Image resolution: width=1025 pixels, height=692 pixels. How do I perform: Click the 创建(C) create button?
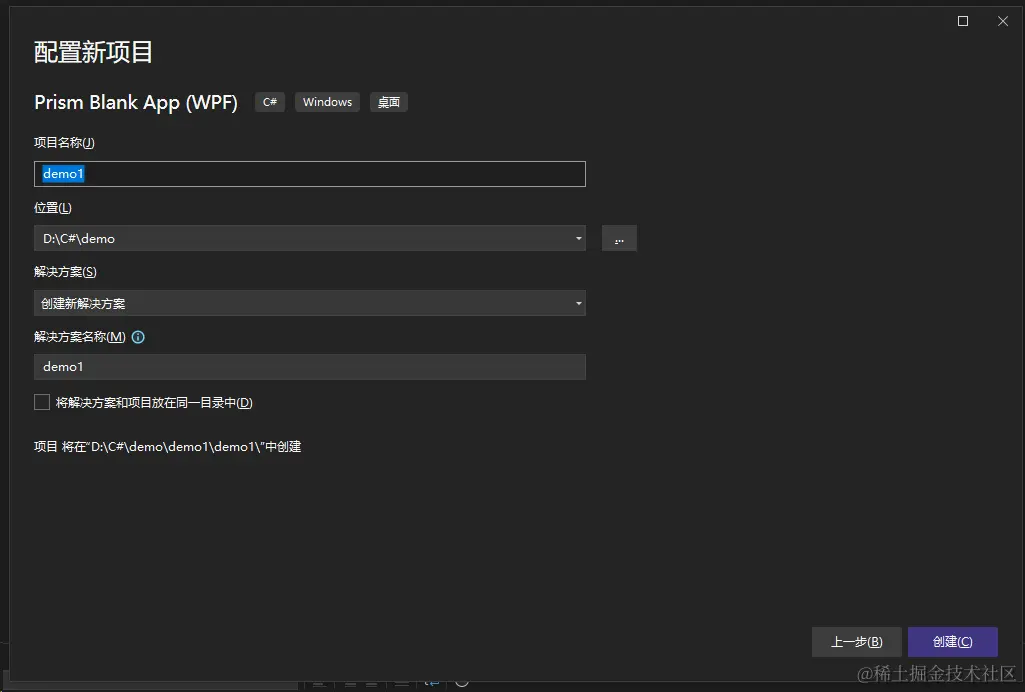coord(952,642)
